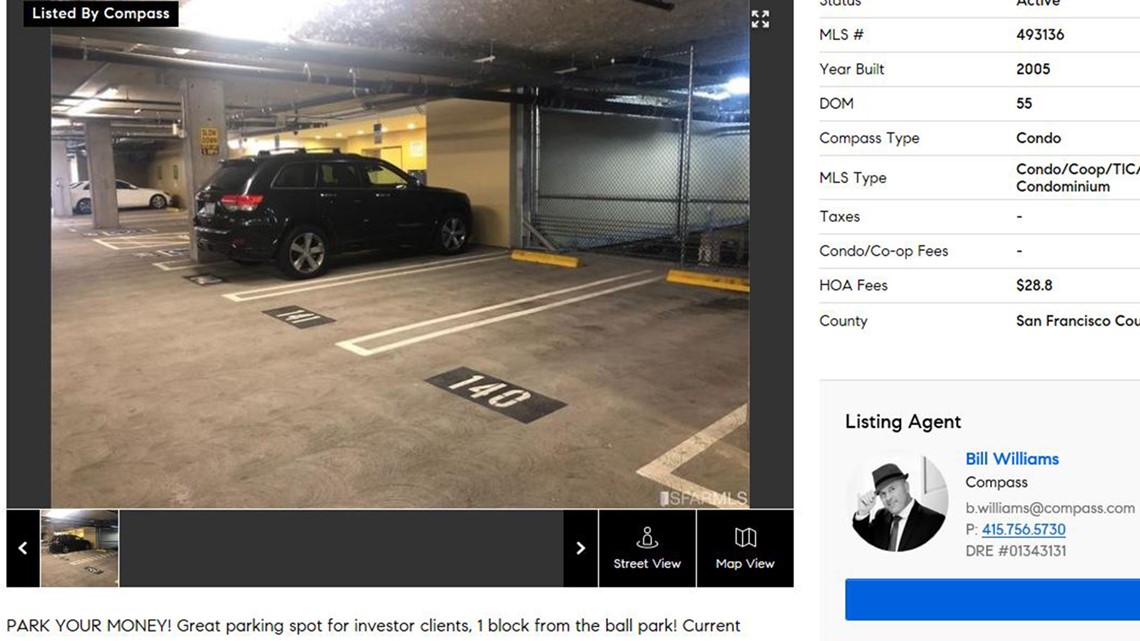Click the MLS number 493136
This screenshot has width=1140, height=641.
pyautogui.click(x=1040, y=35)
